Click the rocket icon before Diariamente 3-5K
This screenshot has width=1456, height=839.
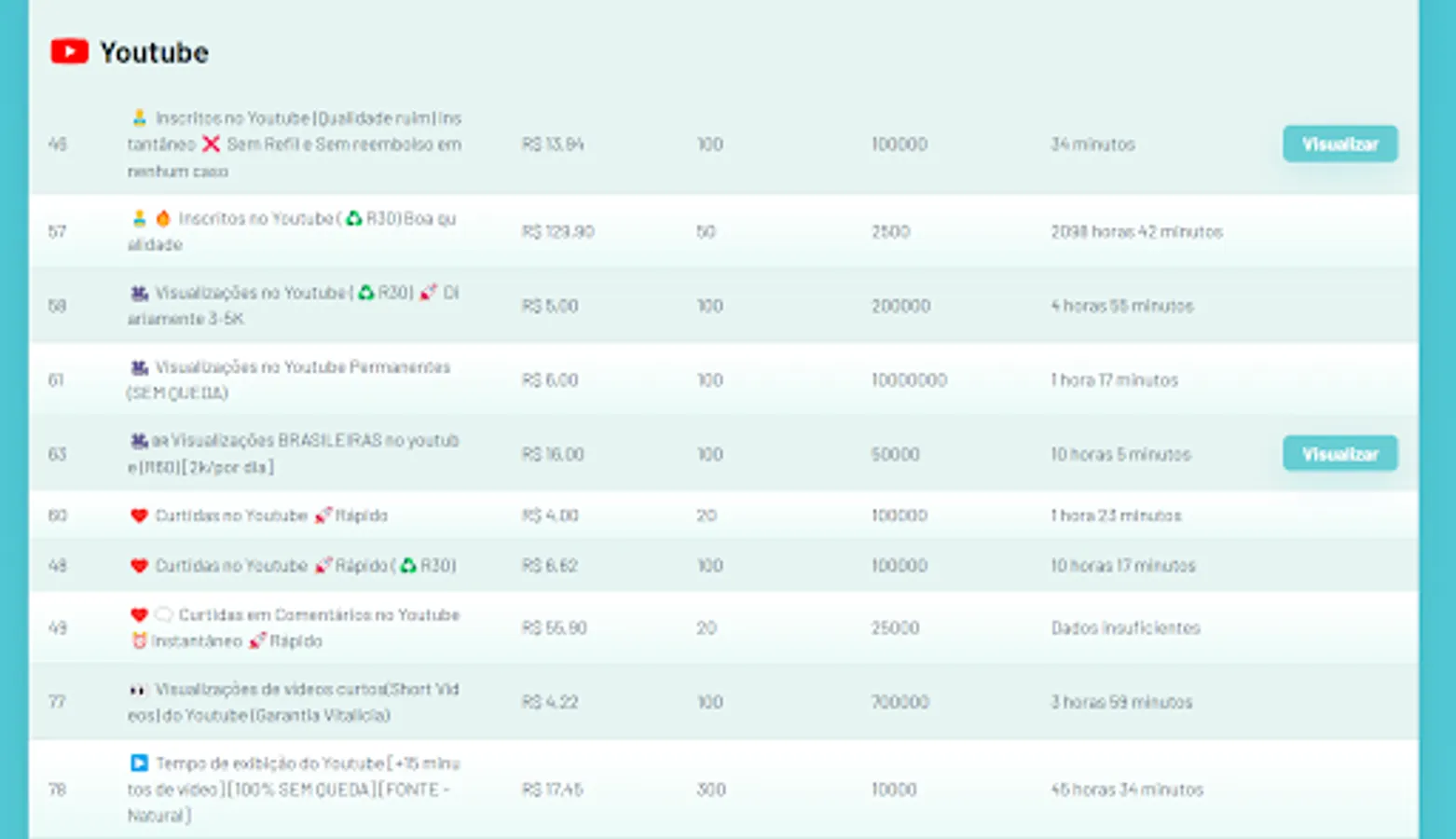428,293
